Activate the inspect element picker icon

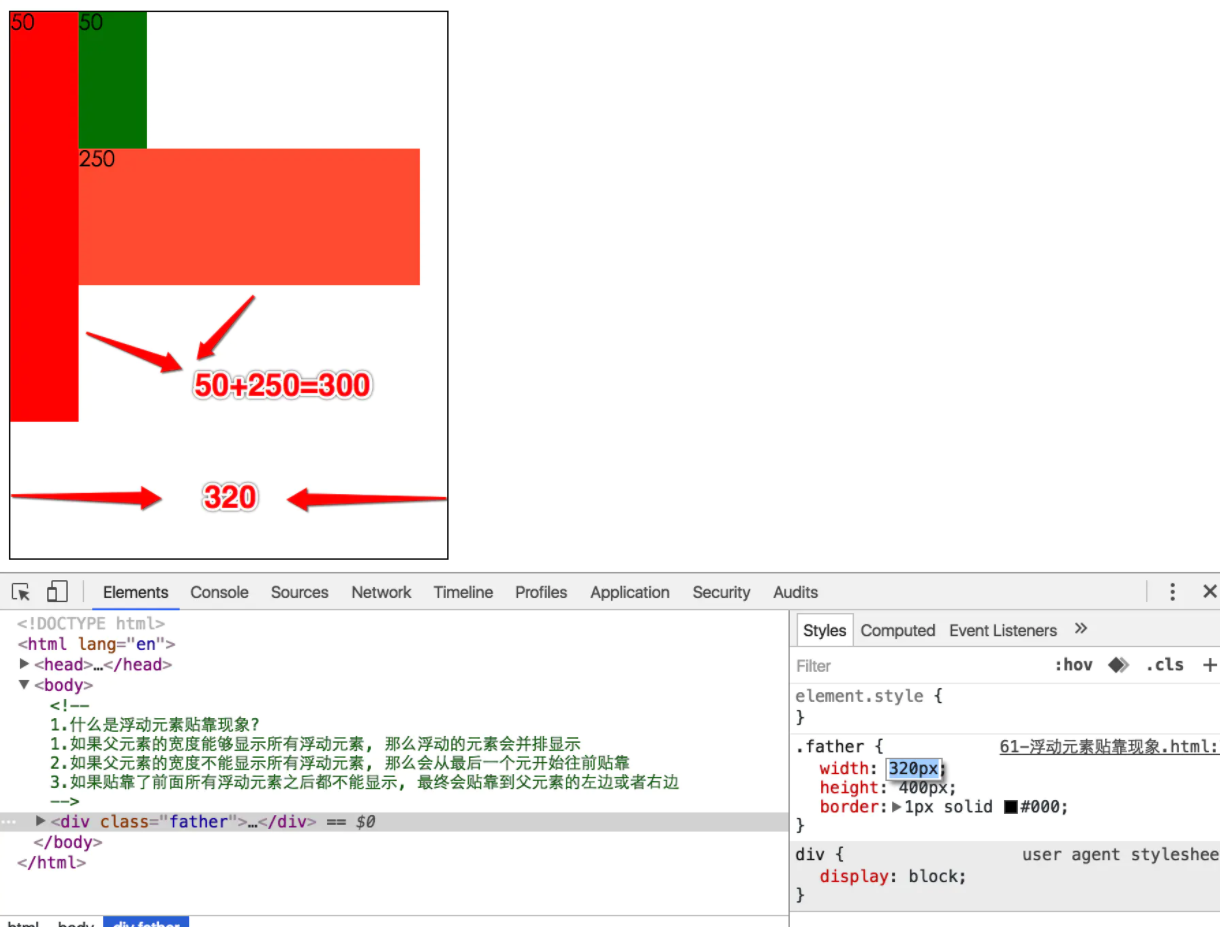pos(21,592)
